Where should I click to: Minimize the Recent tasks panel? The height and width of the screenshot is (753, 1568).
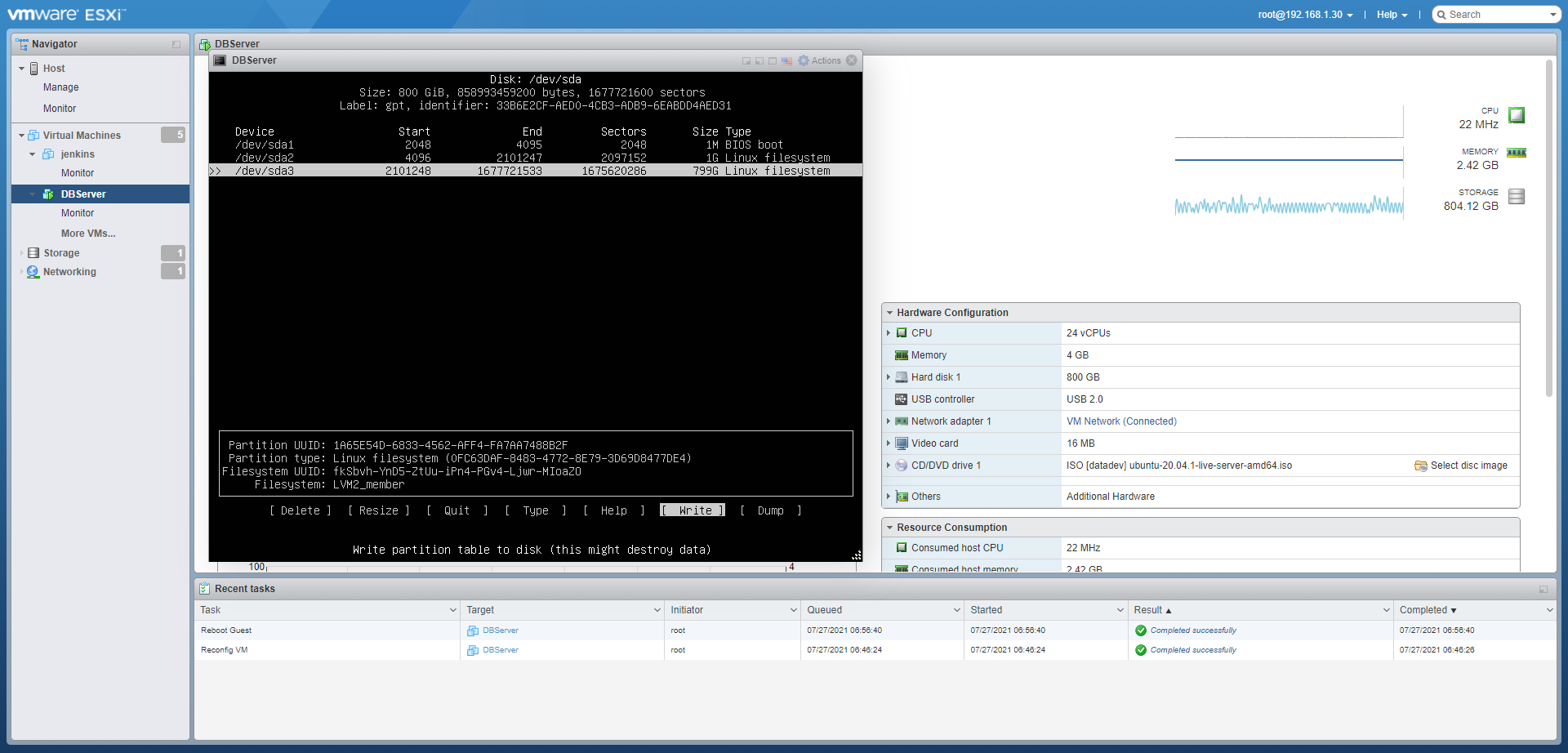(1543, 589)
